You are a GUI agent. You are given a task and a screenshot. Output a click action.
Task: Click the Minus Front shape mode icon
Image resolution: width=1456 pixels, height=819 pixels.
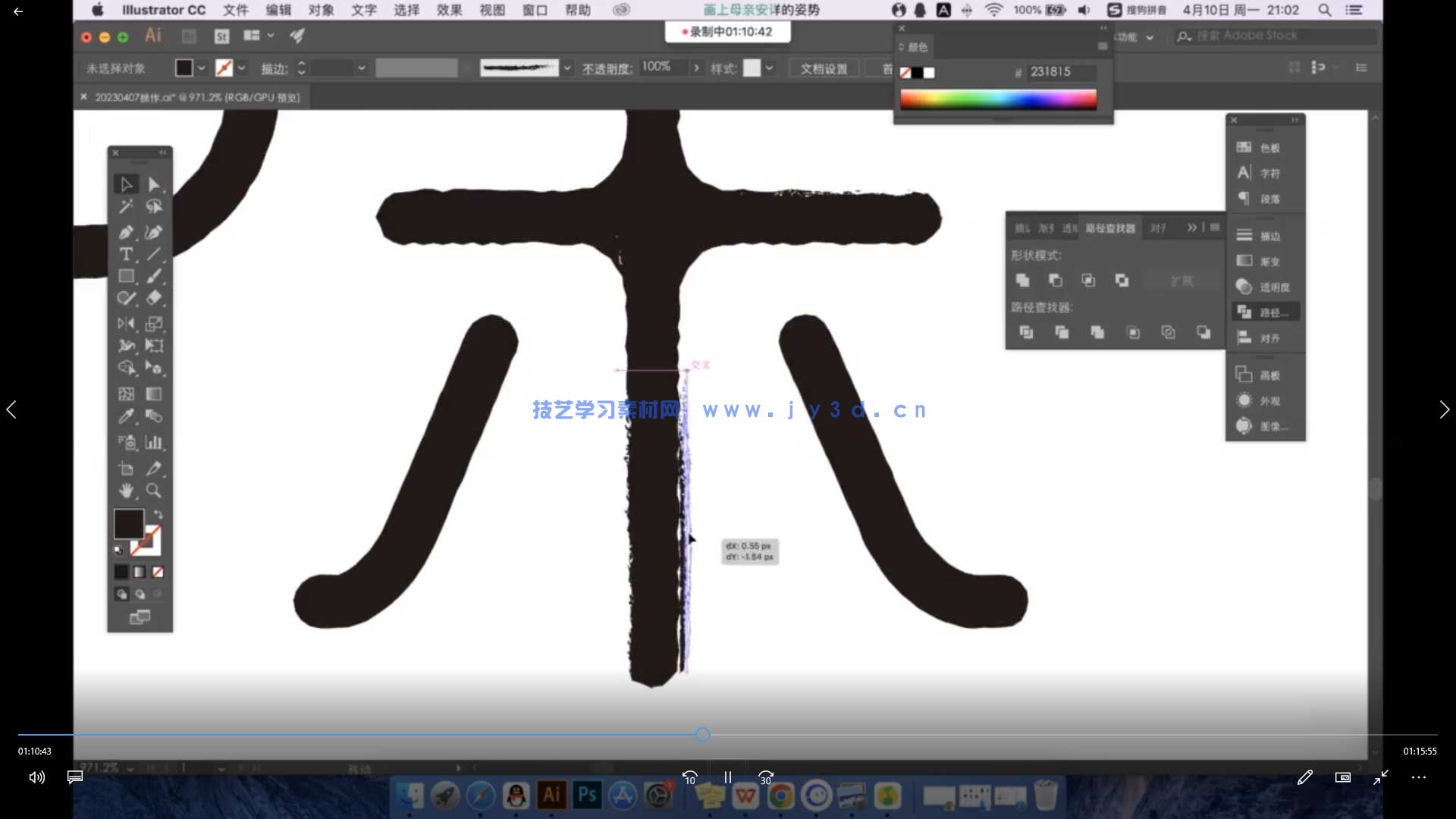pos(1056,280)
